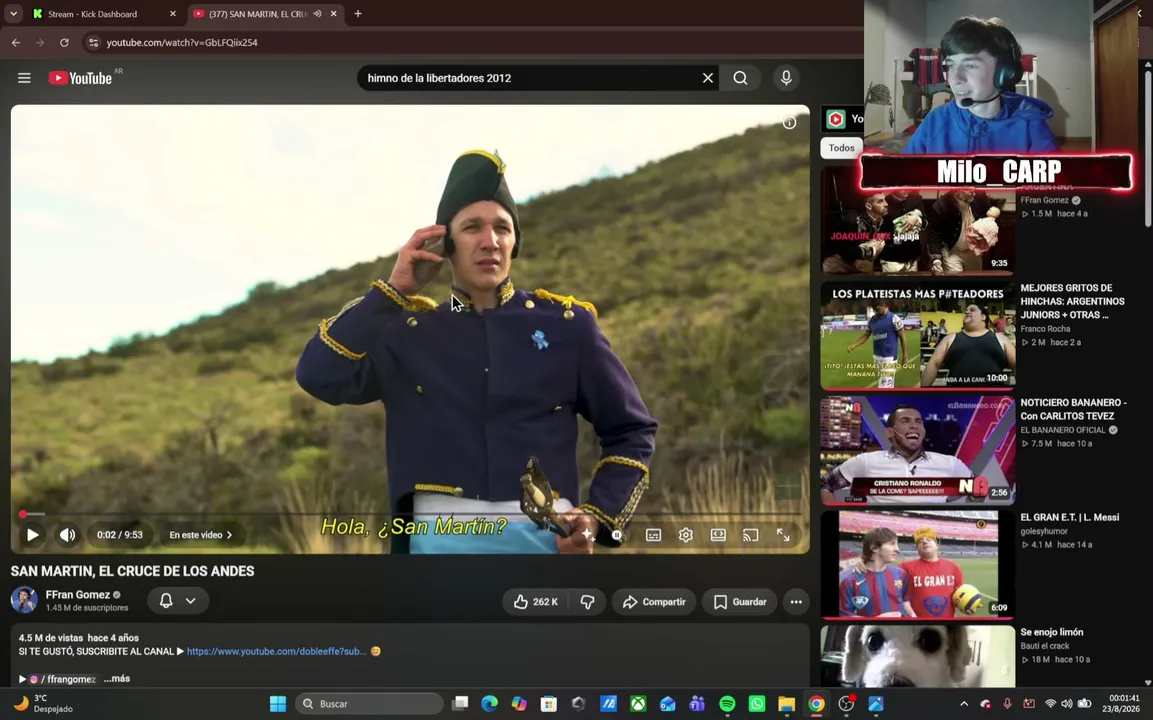Screen dimensions: 1153x720
Task: Open EL GRAN E.T. Messi thumbnail
Action: click(918, 565)
